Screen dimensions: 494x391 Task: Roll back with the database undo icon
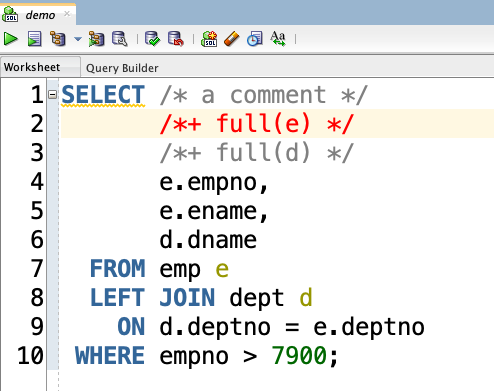[x=176, y=39]
